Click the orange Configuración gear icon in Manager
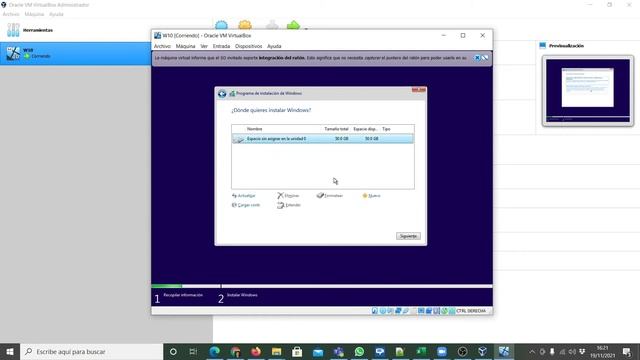The height and width of the screenshot is (360, 640). tap(245, 25)
